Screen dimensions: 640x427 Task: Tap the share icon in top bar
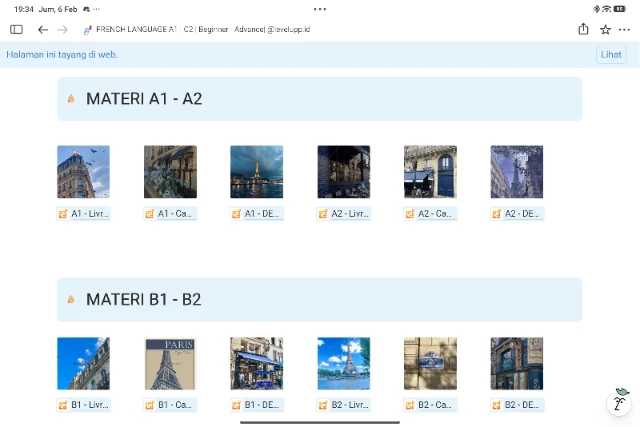coord(583,30)
